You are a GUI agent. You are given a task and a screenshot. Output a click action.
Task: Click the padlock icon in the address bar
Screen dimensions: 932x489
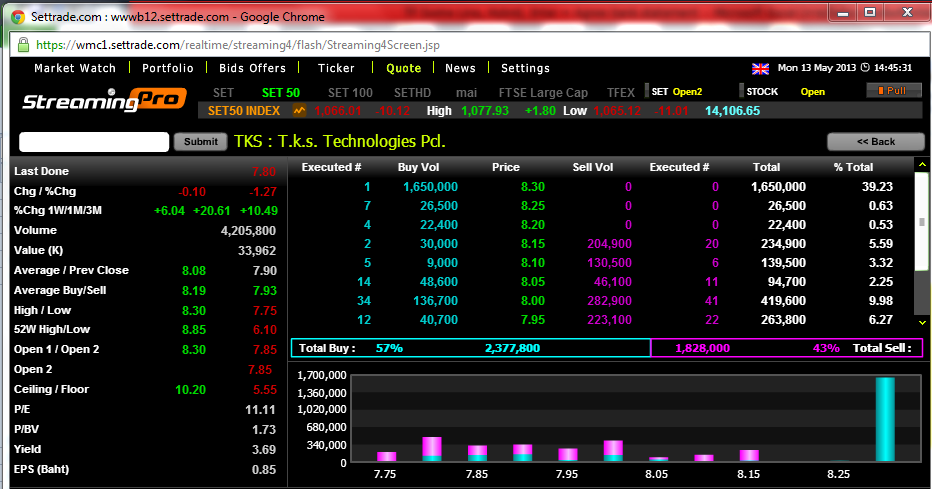[23, 45]
